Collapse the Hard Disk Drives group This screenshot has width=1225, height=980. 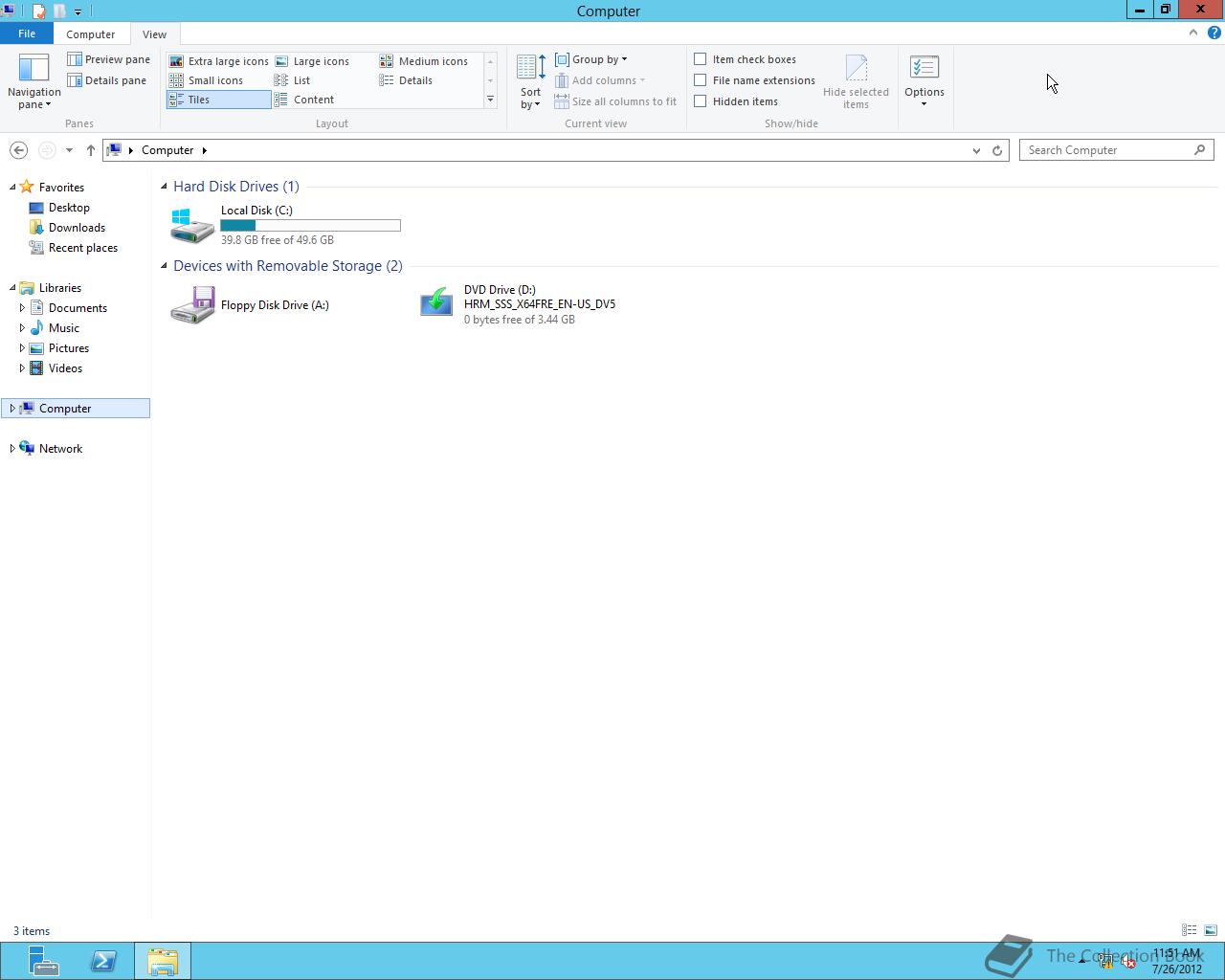[164, 187]
